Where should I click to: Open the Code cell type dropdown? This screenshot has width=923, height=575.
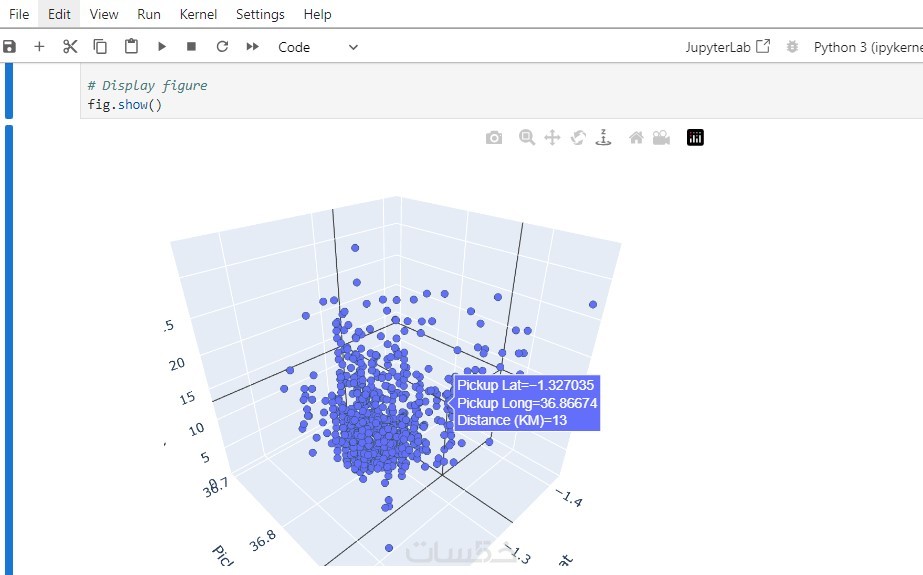317,47
